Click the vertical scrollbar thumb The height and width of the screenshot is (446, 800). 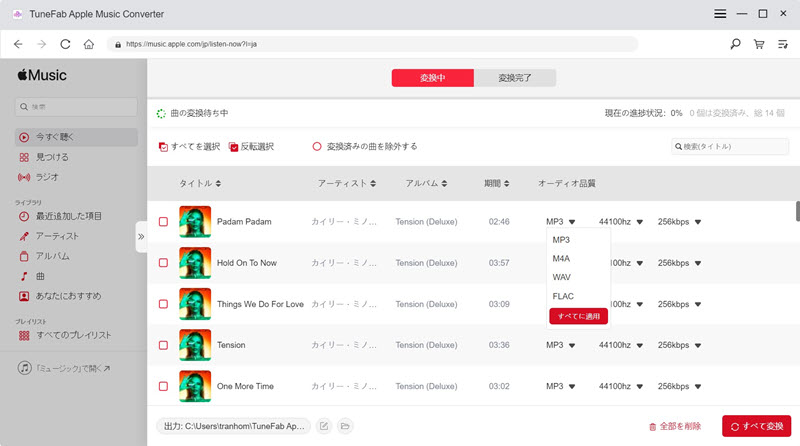pyautogui.click(x=797, y=211)
